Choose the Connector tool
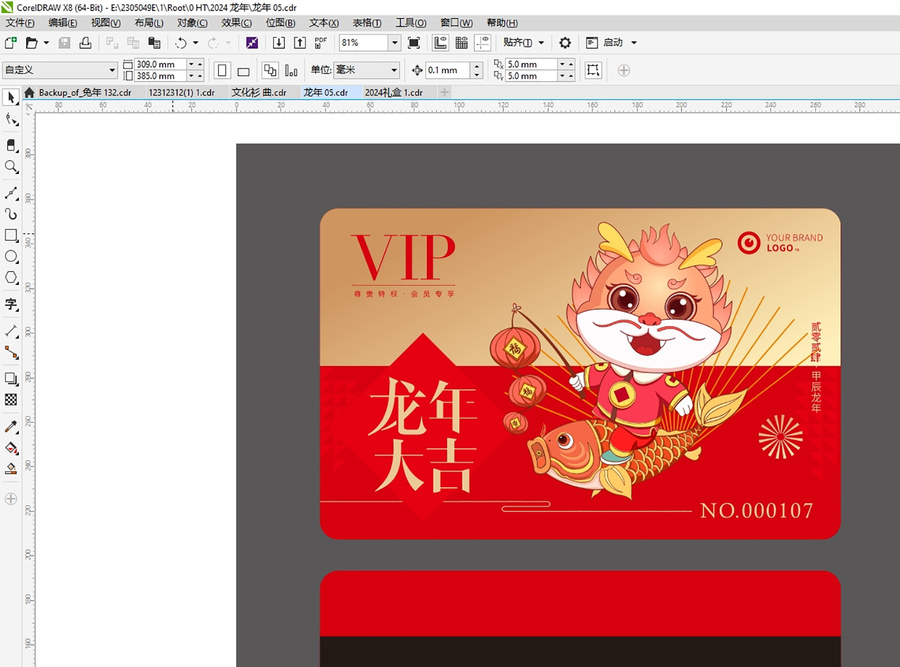Viewport: 900px width, 667px height. 11,352
